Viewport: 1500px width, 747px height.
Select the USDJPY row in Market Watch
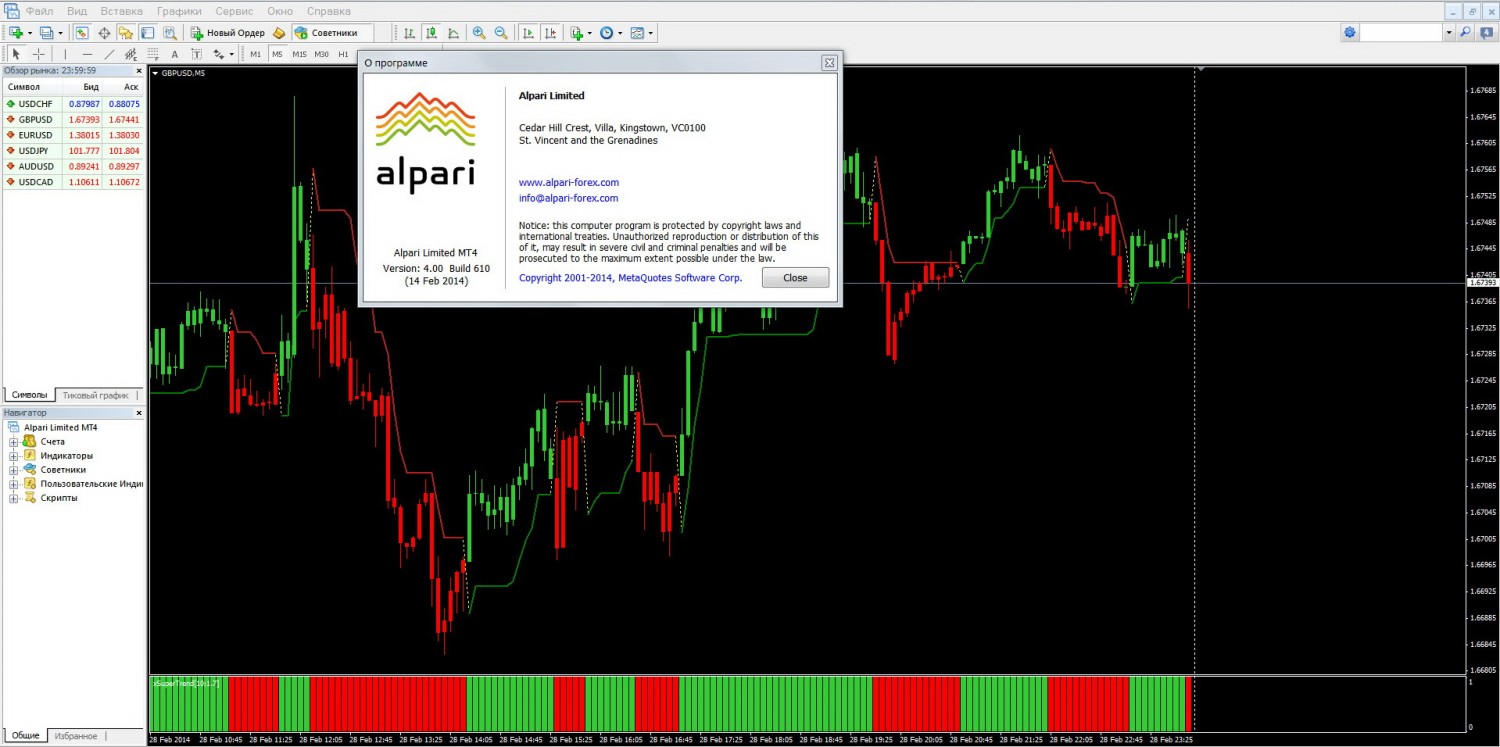tap(73, 151)
